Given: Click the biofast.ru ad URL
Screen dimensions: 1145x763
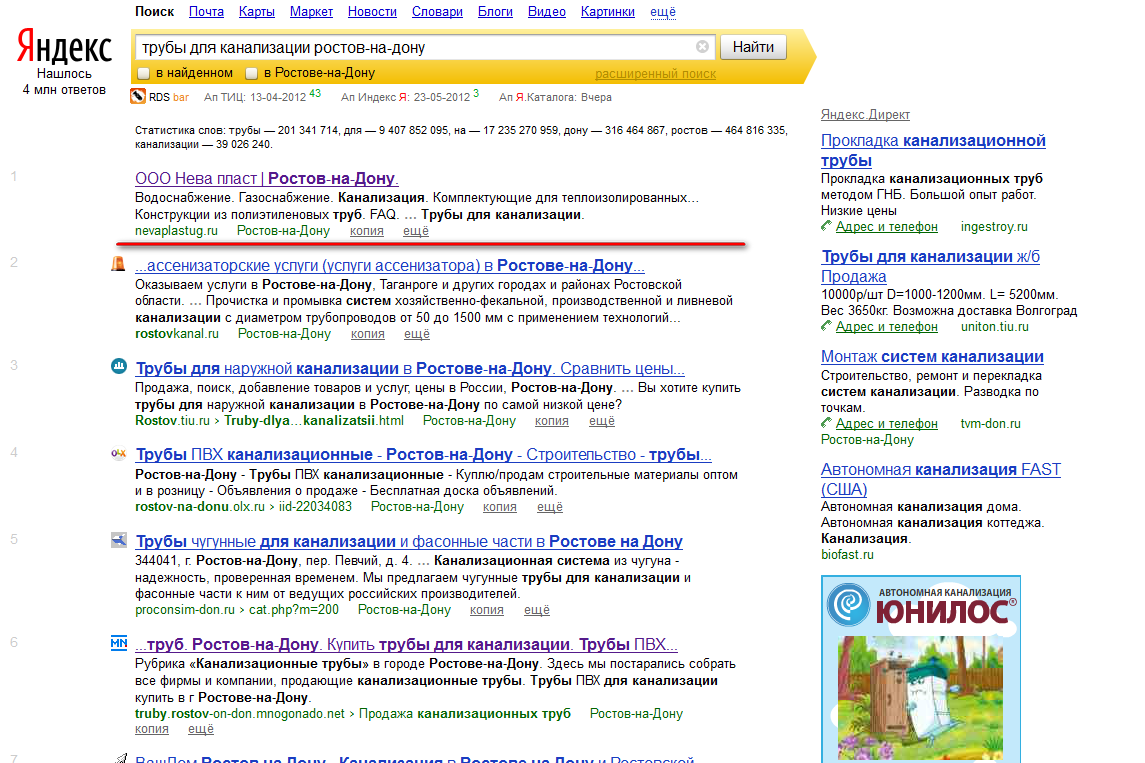Looking at the screenshot, I should [847, 554].
